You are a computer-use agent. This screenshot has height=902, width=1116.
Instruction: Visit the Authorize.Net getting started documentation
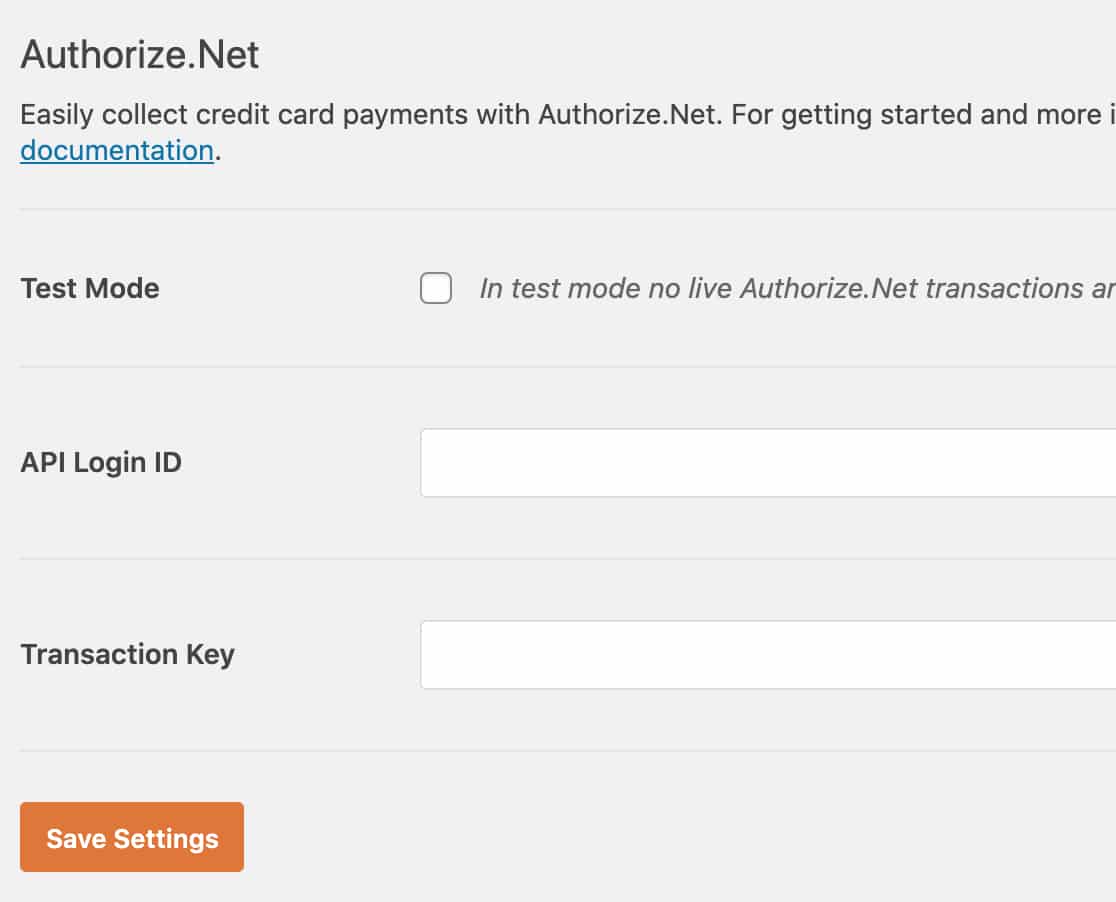[115, 149]
